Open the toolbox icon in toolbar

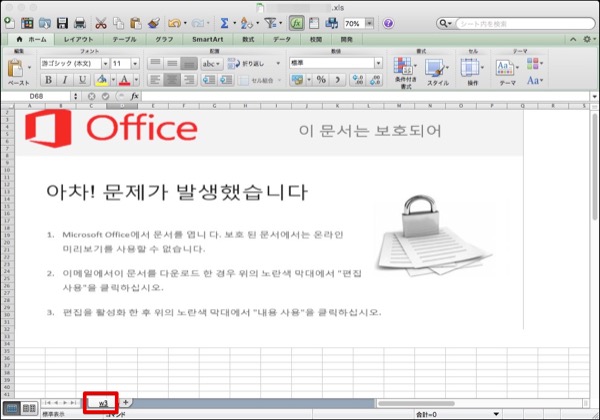pos(314,23)
